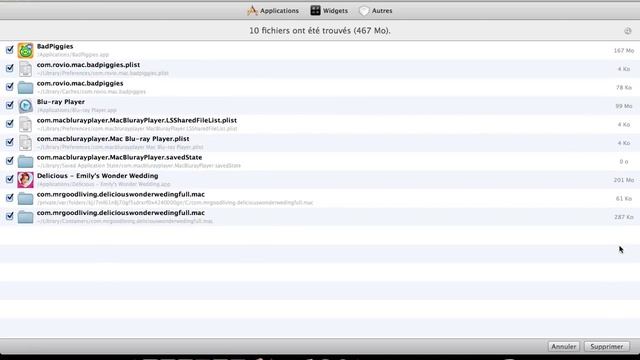Viewport: 640px width, 360px height.
Task: Click the small round icon right of results header
Action: coord(627,31)
